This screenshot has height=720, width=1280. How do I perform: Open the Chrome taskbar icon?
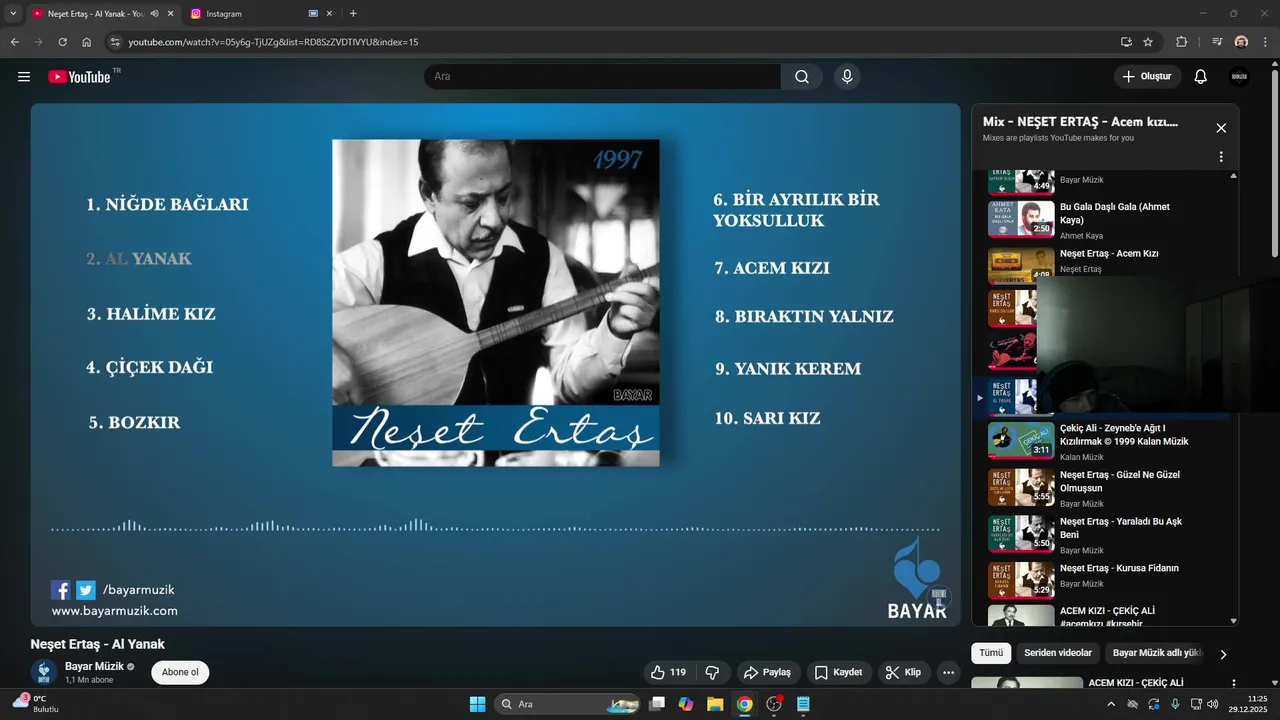[744, 704]
